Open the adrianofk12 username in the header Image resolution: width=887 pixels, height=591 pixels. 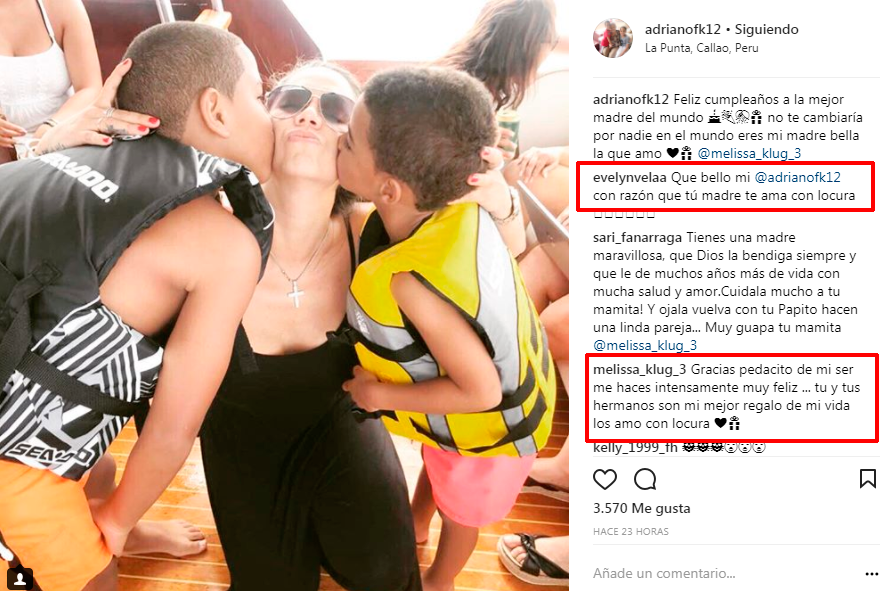(683, 29)
